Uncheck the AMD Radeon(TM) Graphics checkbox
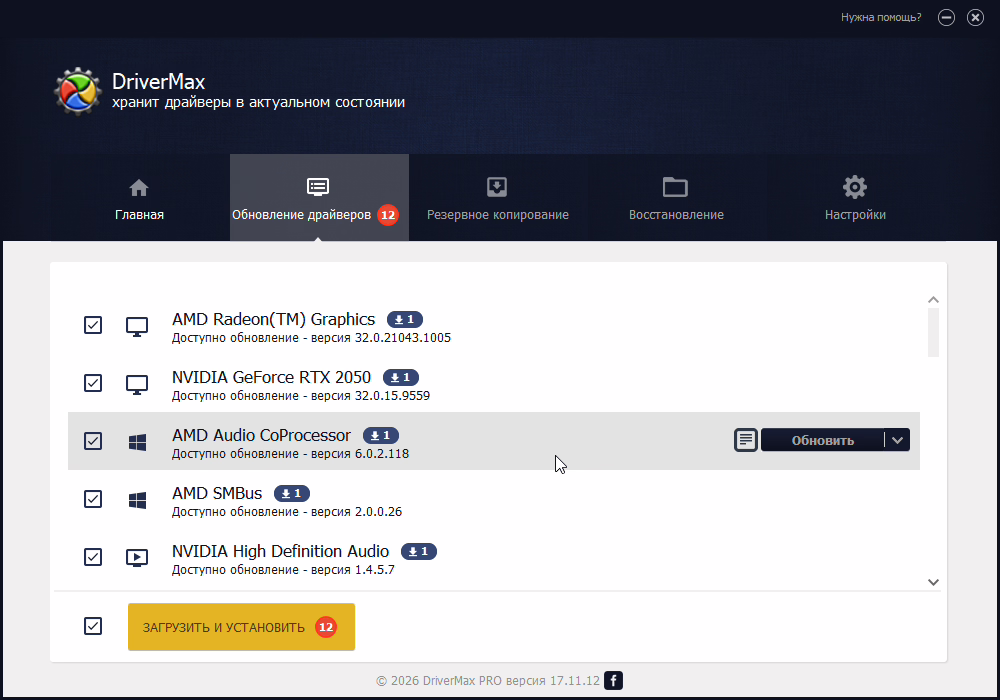The image size is (1000, 700). pos(93,325)
